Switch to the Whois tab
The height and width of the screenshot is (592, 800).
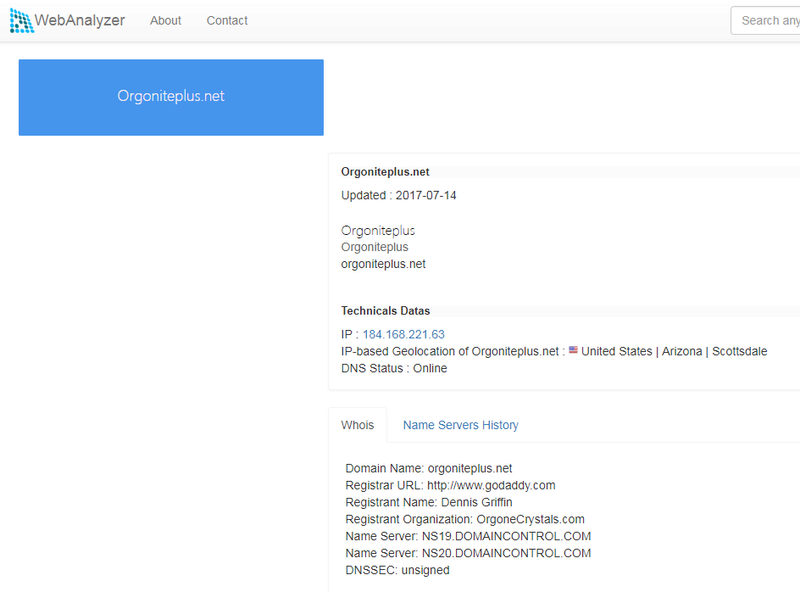(358, 425)
